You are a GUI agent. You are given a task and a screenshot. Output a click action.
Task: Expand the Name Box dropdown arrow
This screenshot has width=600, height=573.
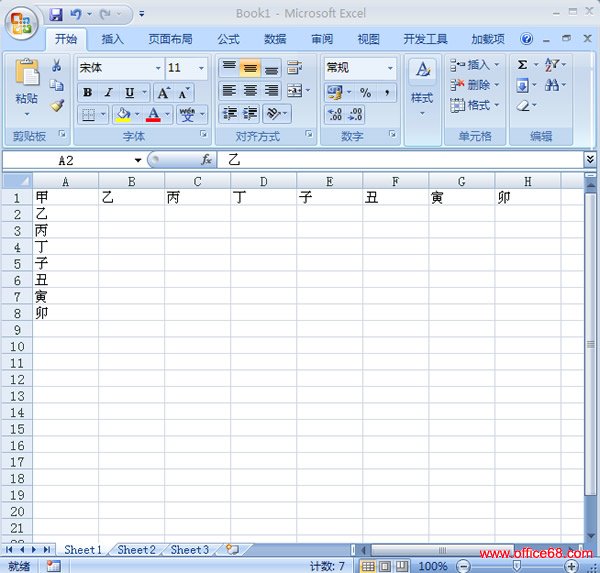pyautogui.click(x=138, y=160)
